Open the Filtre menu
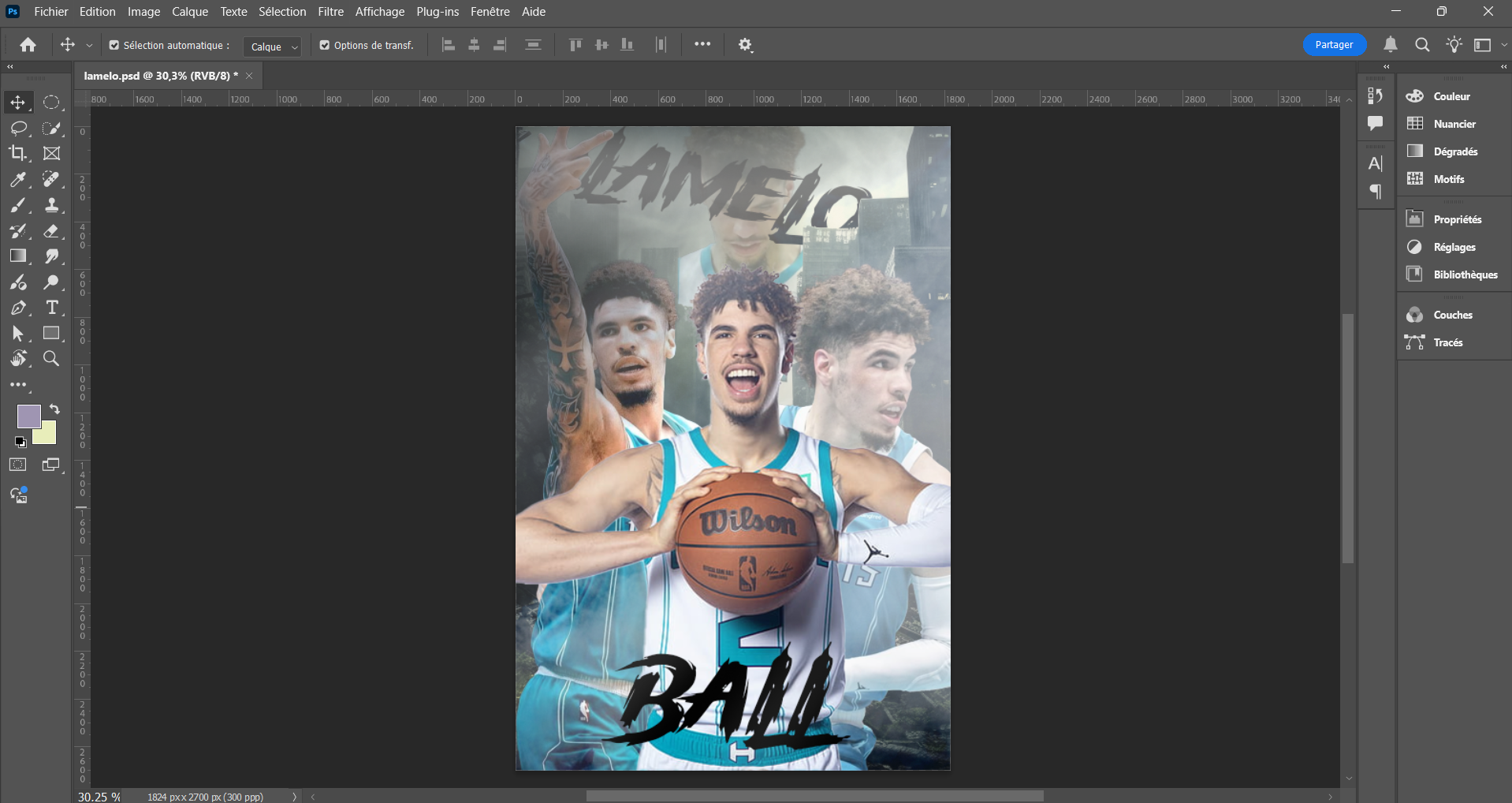Screen dimensions: 1512x803 pos(330,12)
